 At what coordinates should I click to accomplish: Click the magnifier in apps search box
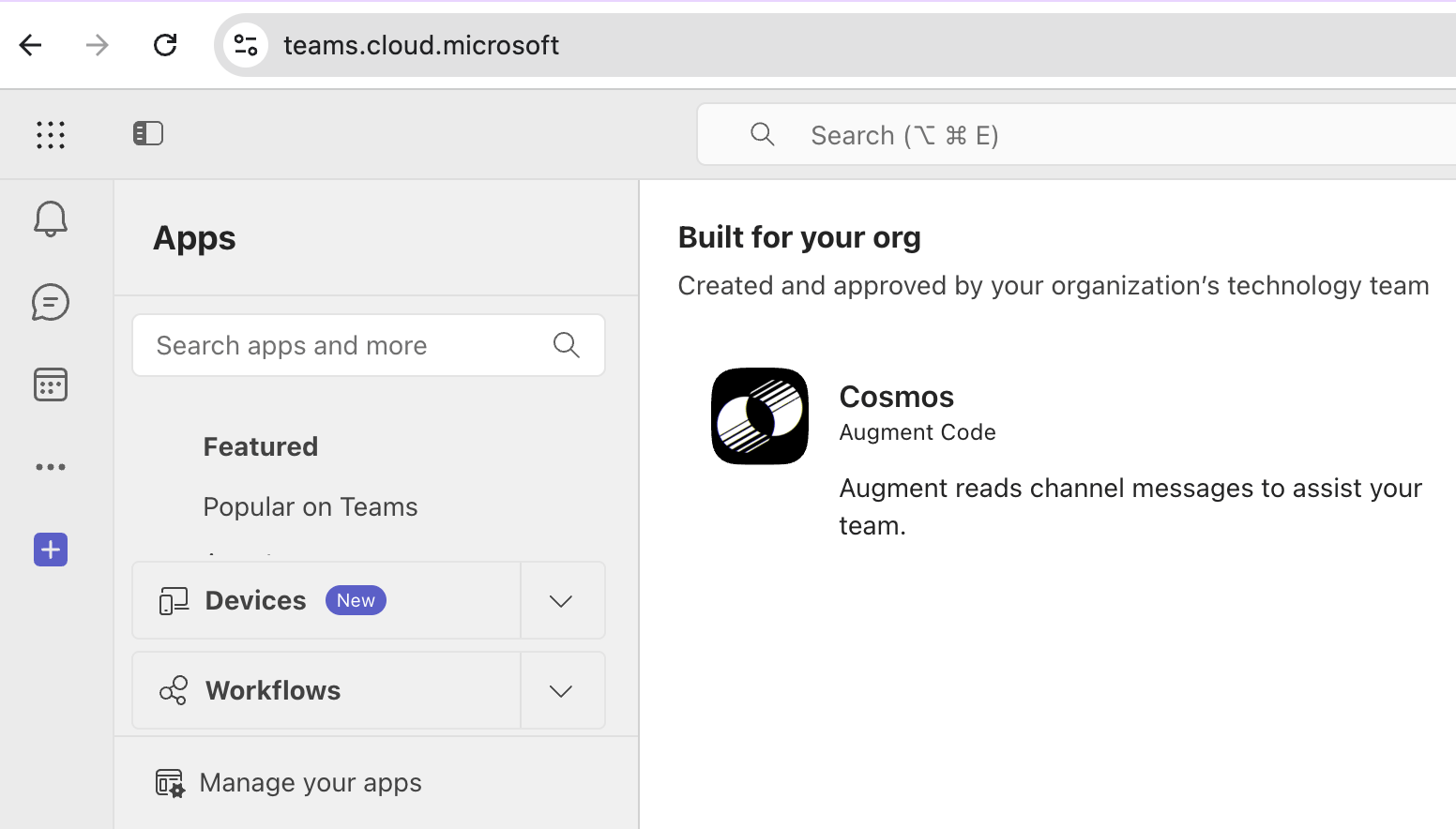click(x=567, y=345)
